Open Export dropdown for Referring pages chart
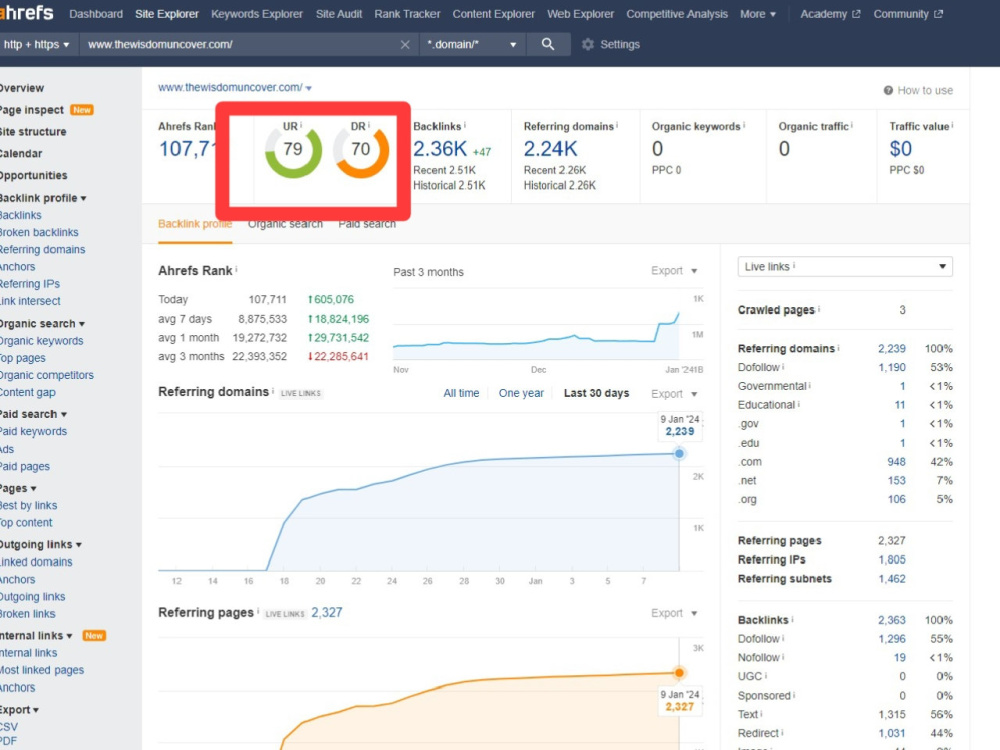Screen dimensions: 1000x750 (x=674, y=614)
